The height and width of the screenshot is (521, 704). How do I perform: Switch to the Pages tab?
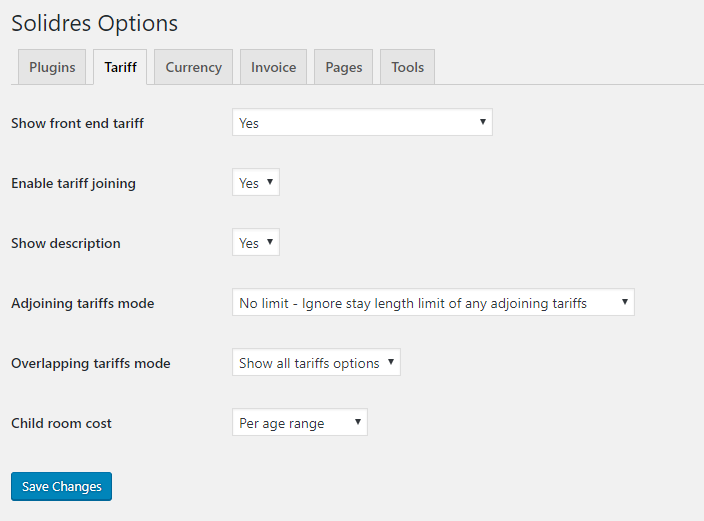click(343, 67)
